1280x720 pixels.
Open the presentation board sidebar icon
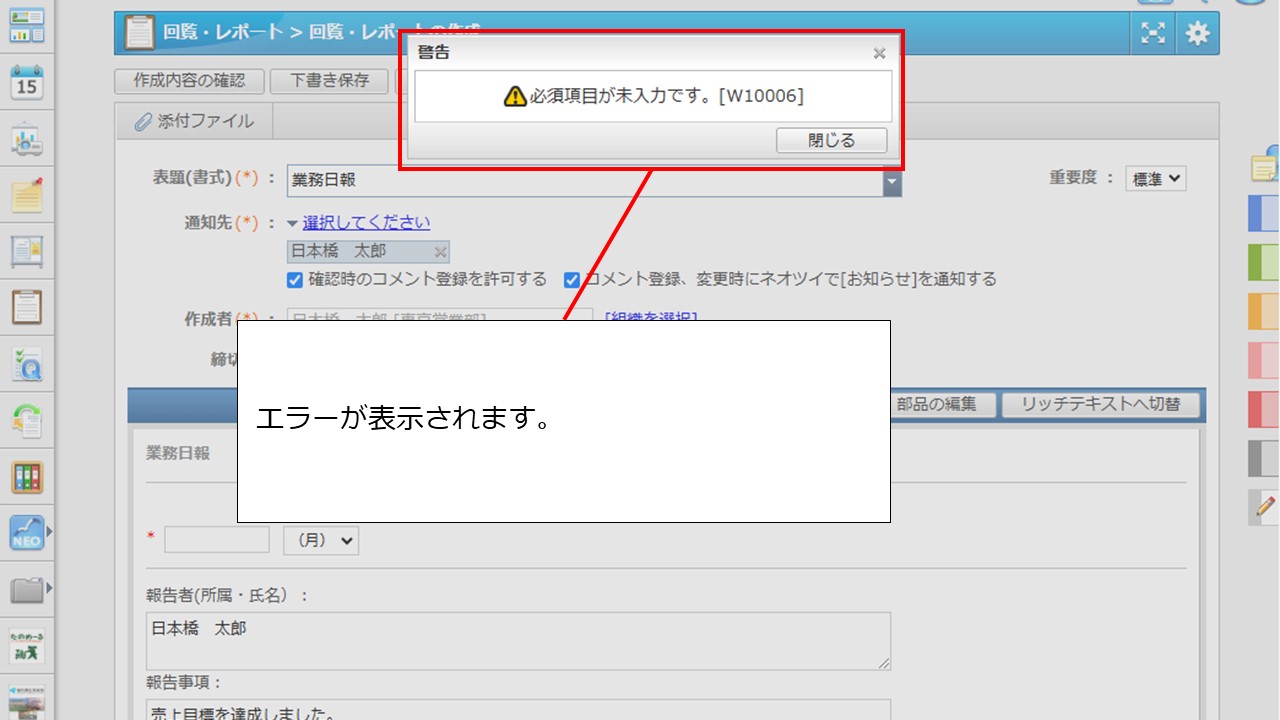point(27,139)
